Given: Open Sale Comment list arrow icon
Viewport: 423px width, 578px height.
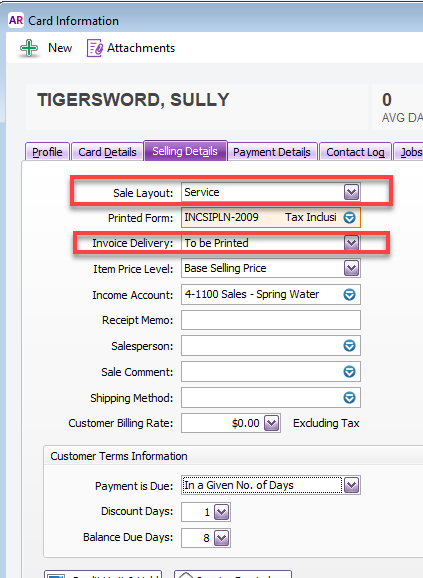Looking at the screenshot, I should (349, 372).
